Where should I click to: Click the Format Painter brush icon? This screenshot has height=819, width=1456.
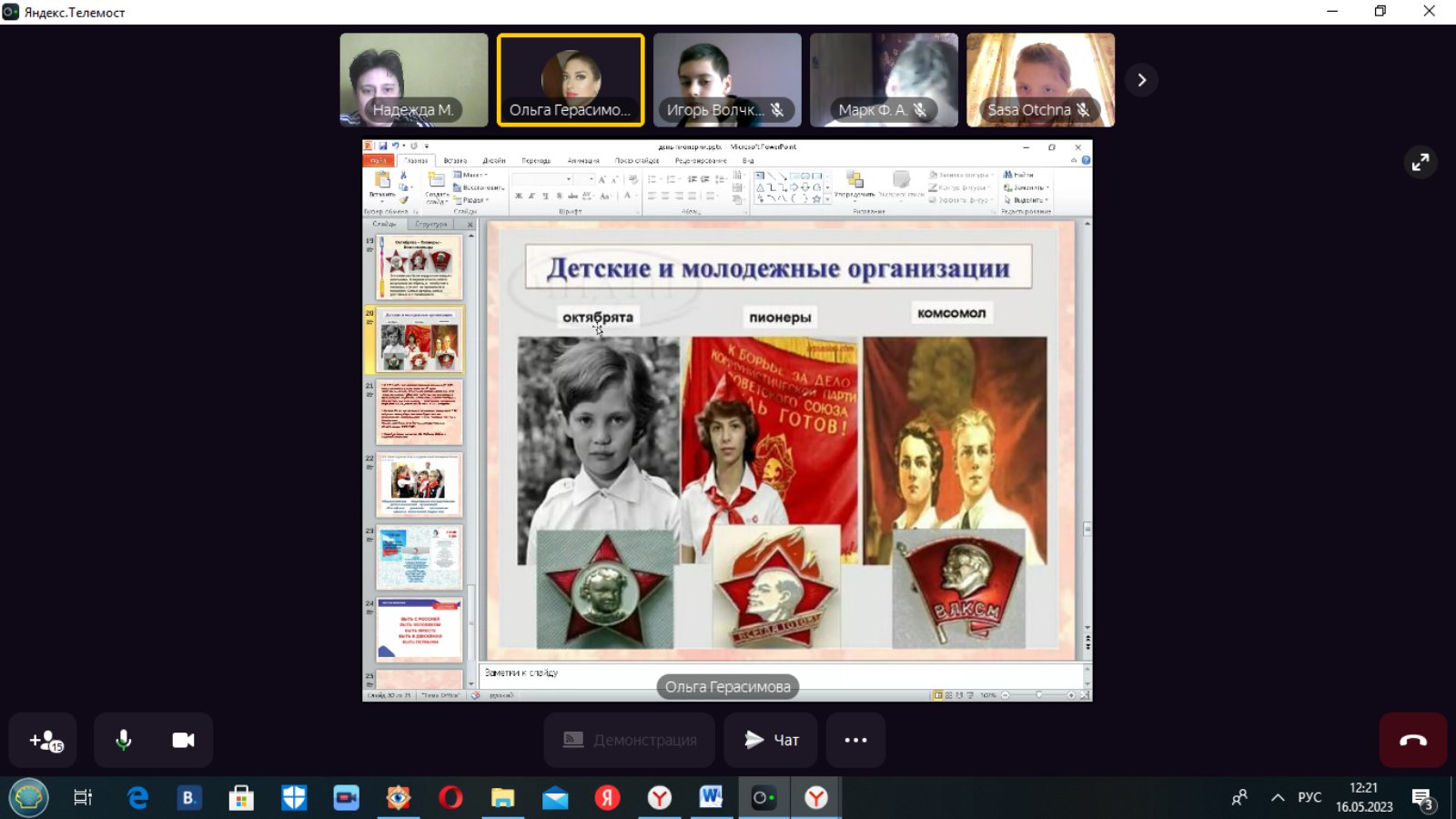[x=404, y=200]
